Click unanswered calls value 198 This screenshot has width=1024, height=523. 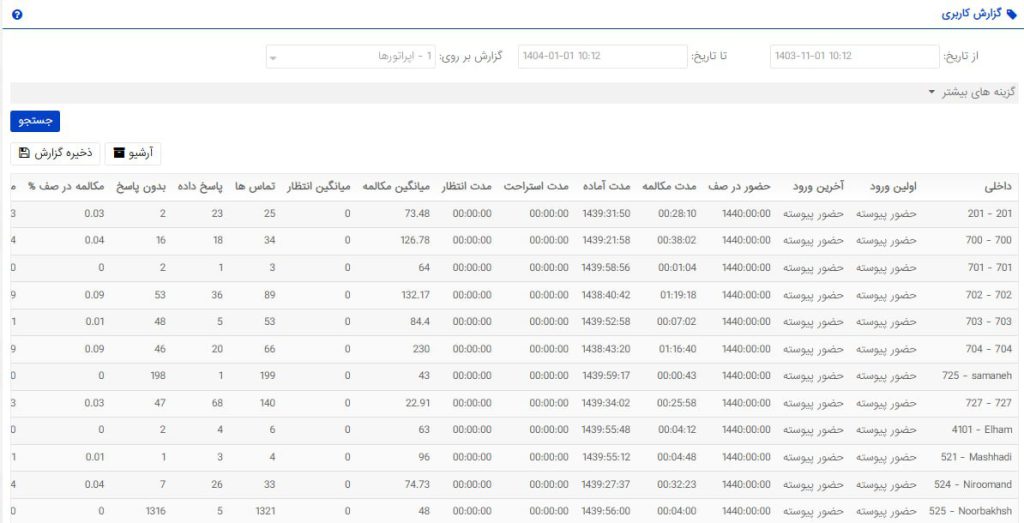tap(157, 376)
